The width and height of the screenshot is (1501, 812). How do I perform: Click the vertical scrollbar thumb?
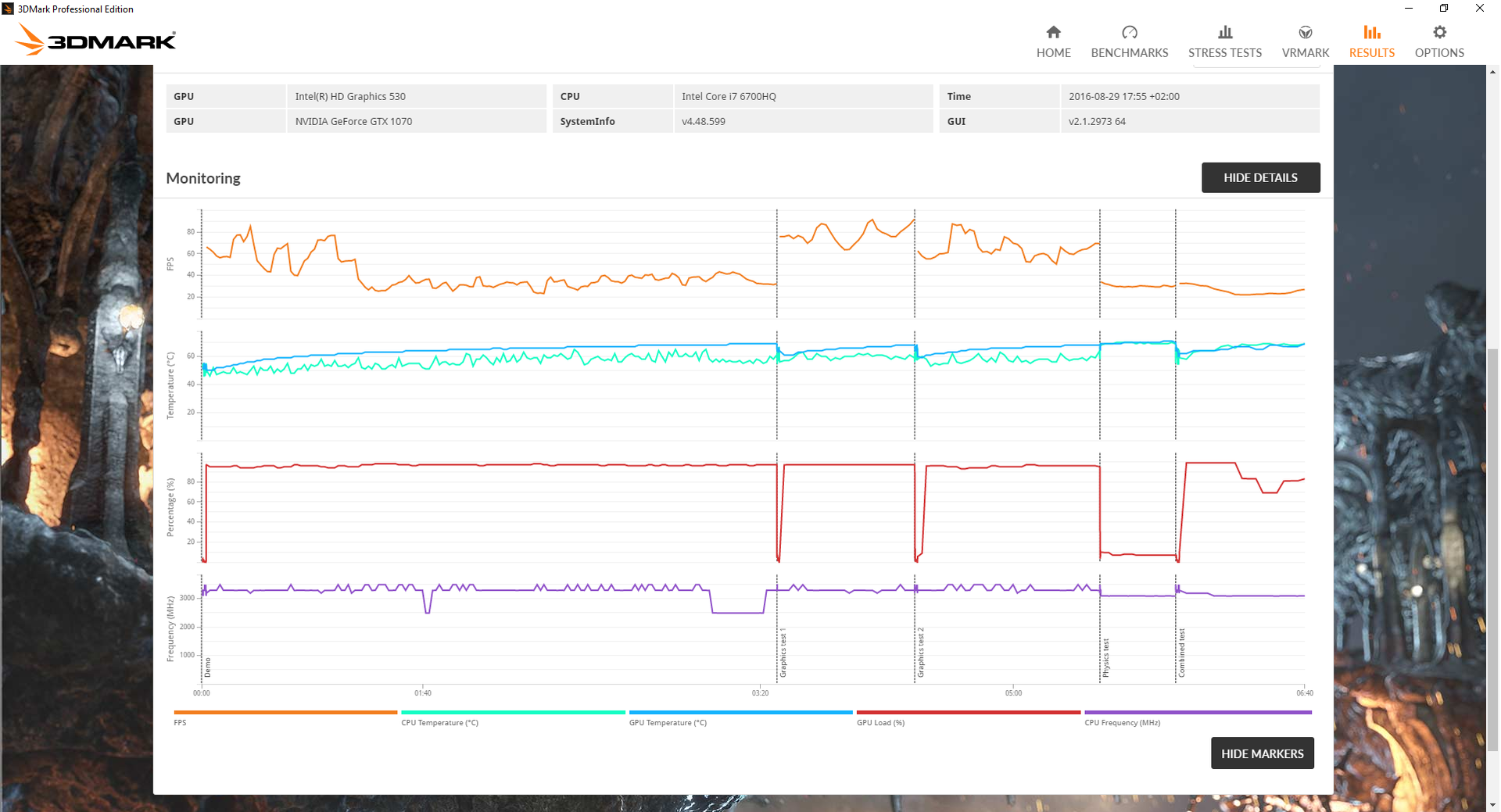(x=1492, y=549)
